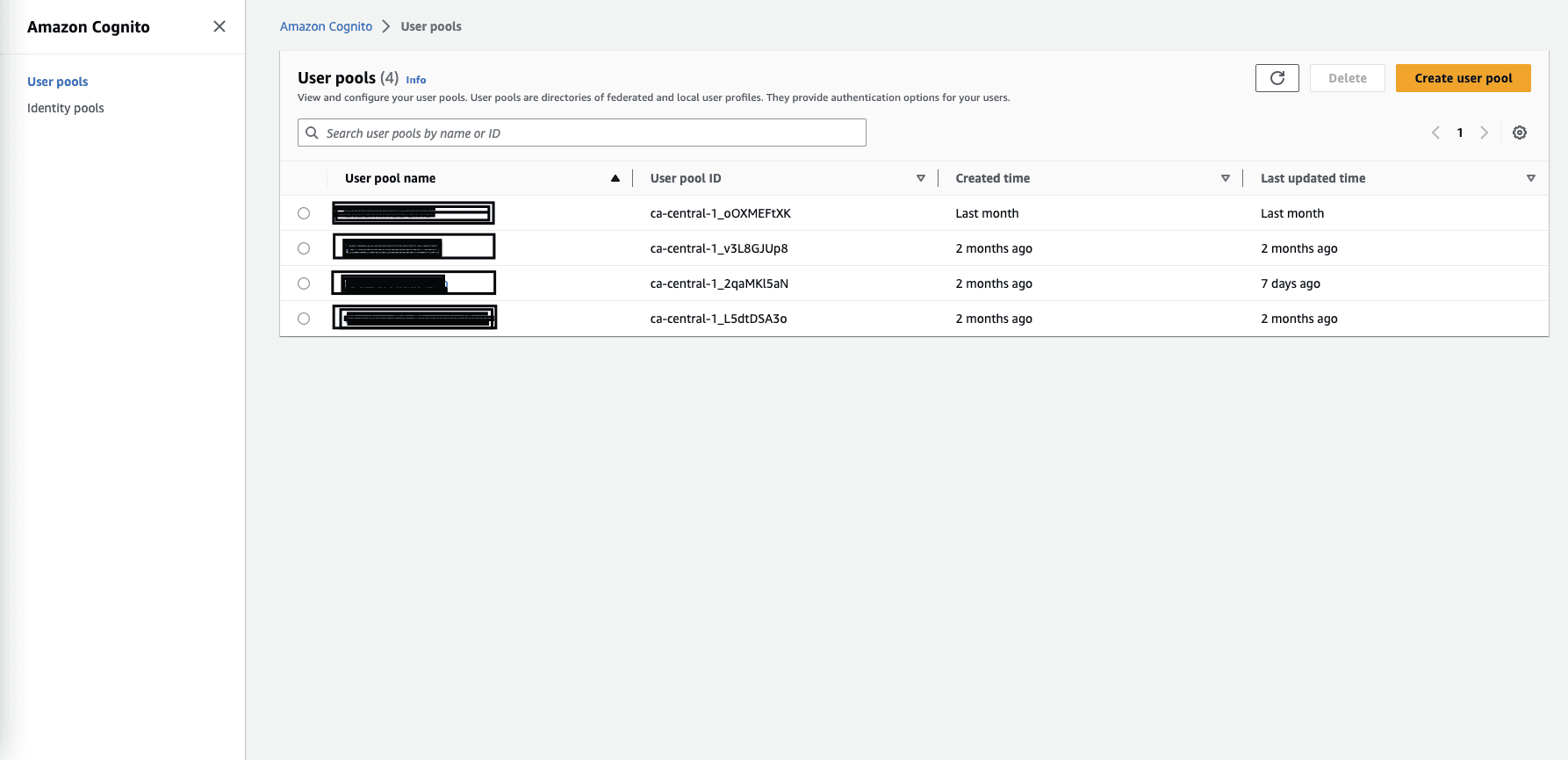Click the Amazon Cognito panel title
This screenshot has width=1568, height=760.
[x=89, y=26]
